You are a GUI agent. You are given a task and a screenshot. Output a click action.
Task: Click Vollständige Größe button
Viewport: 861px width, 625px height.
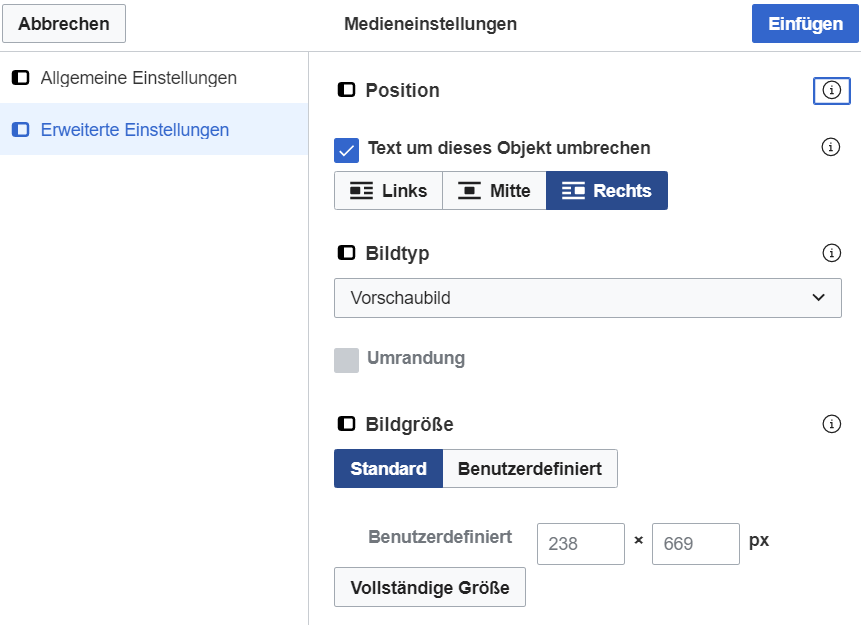tap(429, 587)
